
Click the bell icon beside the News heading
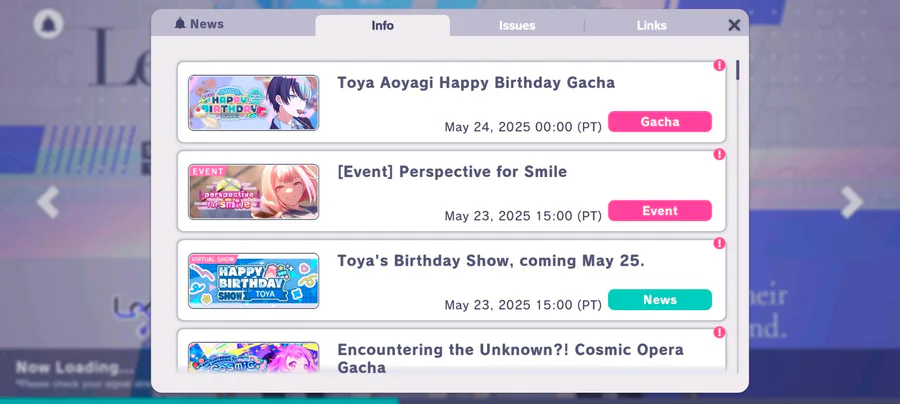[180, 24]
